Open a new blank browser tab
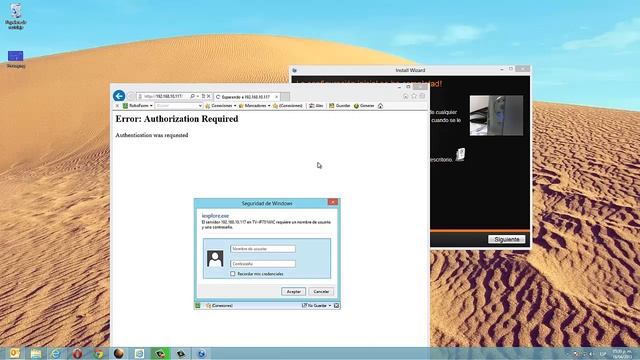This screenshot has width=640, height=360. click(x=285, y=97)
